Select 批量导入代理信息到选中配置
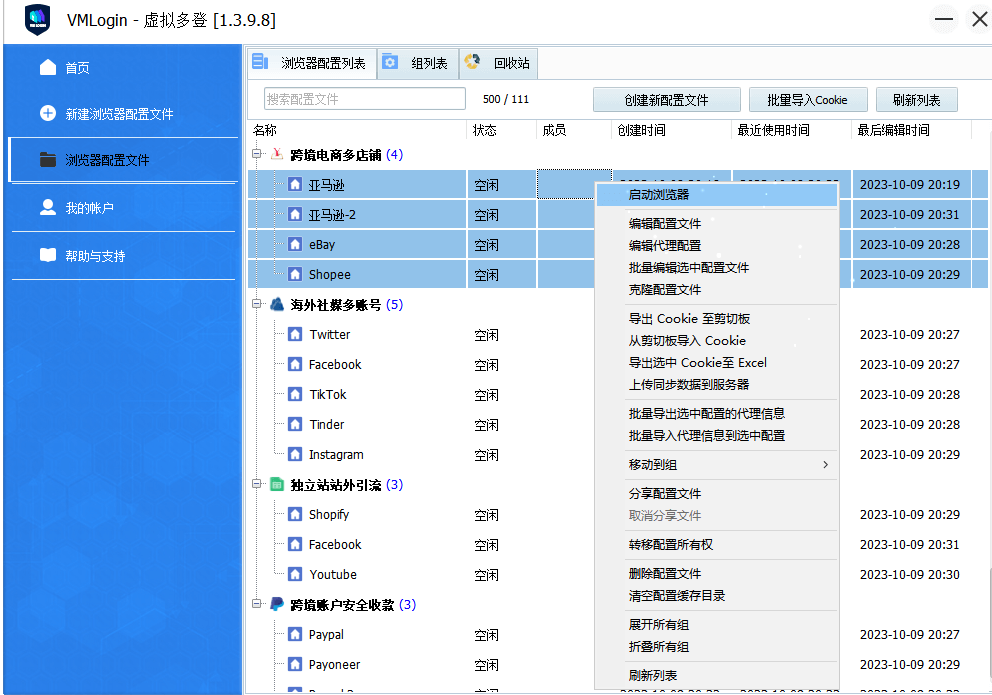Viewport: 992px width, 695px height. (717, 436)
